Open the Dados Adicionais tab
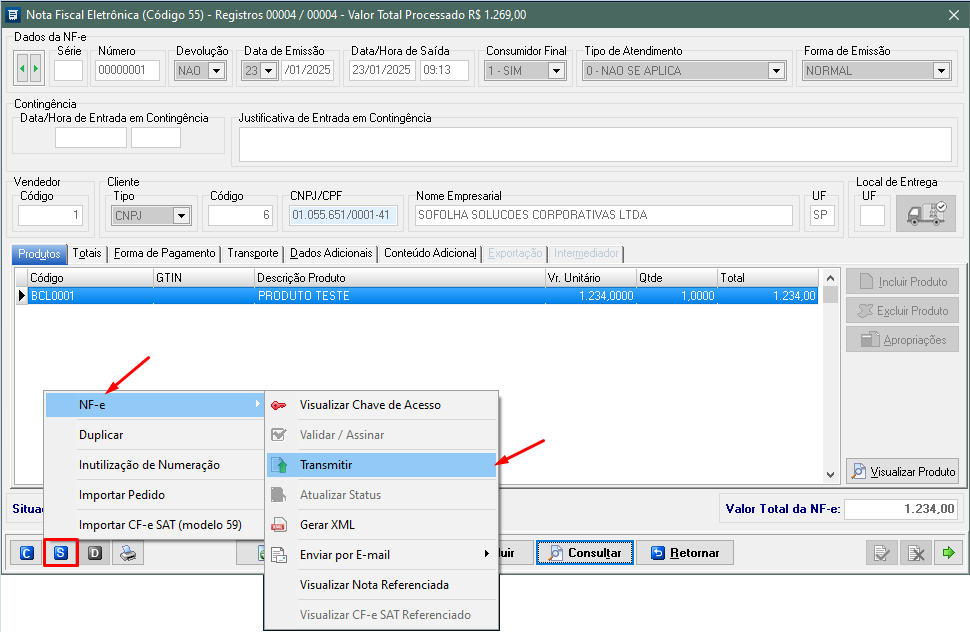 tap(330, 253)
